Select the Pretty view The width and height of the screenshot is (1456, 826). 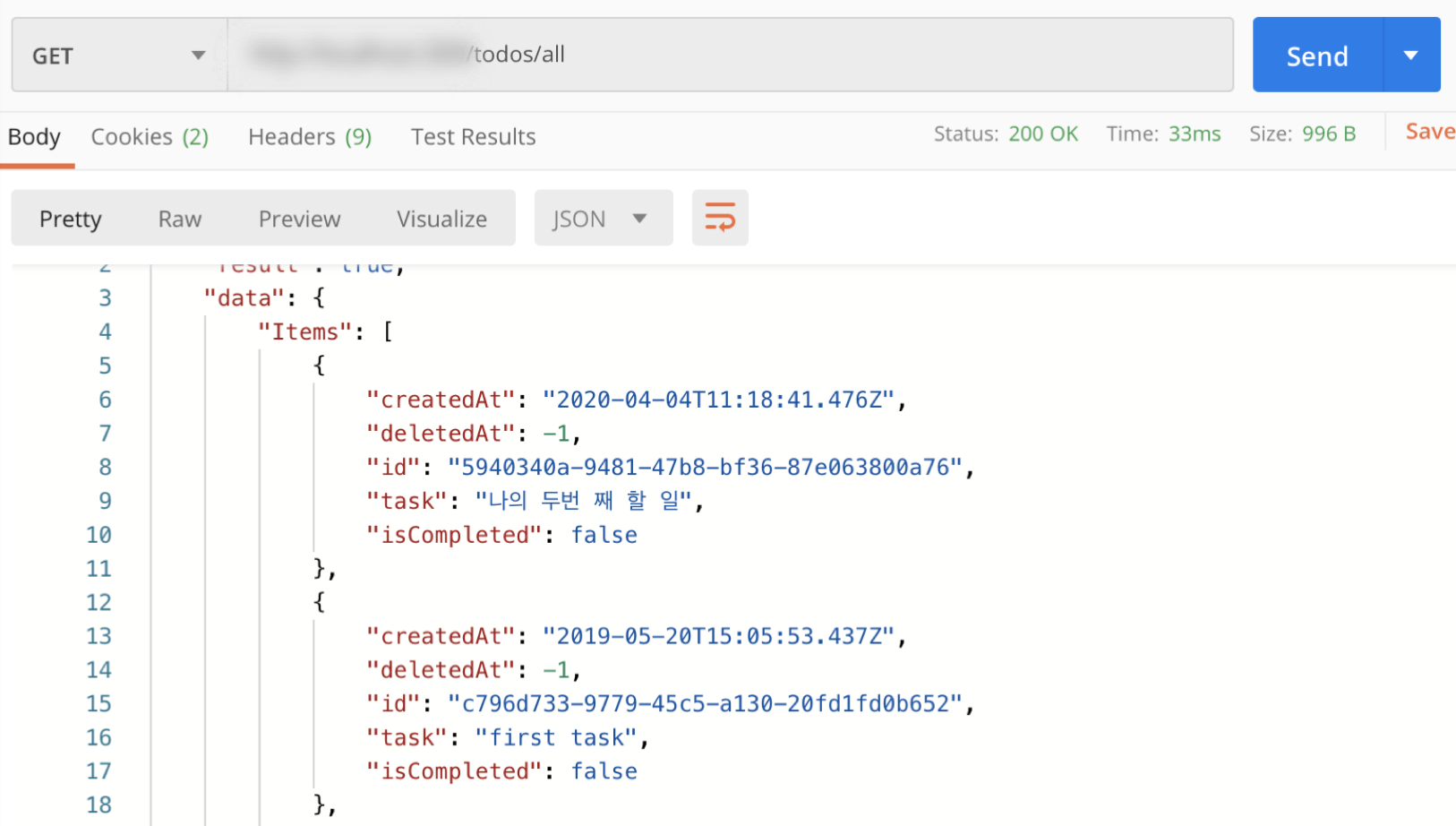pyautogui.click(x=71, y=219)
